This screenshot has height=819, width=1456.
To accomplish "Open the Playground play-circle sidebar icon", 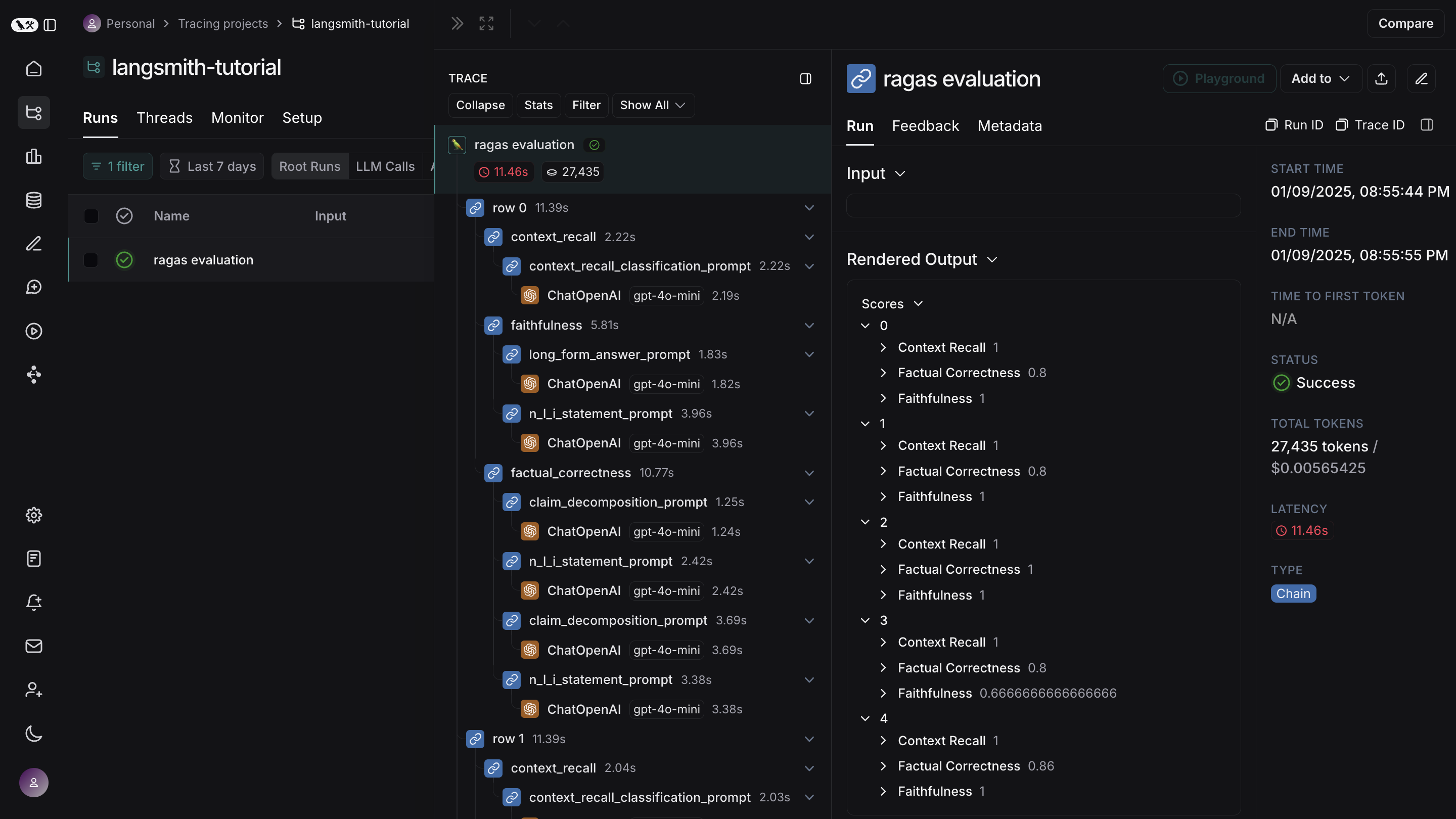I will pyautogui.click(x=34, y=331).
